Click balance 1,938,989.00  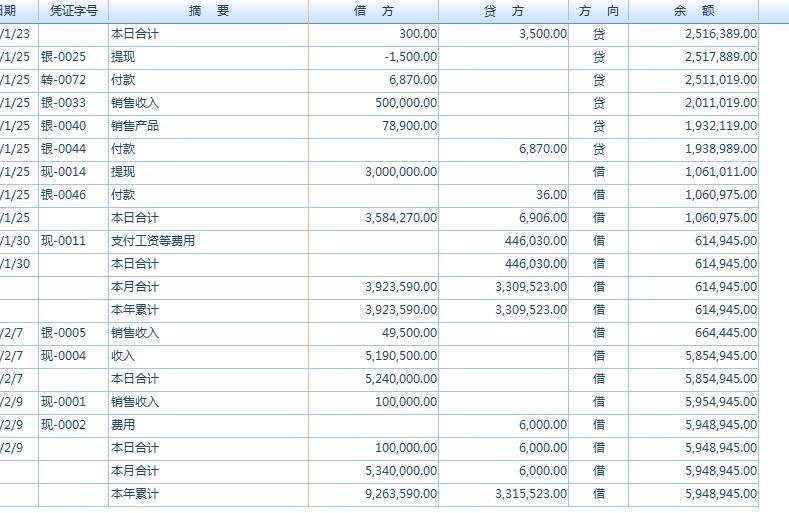(721, 149)
